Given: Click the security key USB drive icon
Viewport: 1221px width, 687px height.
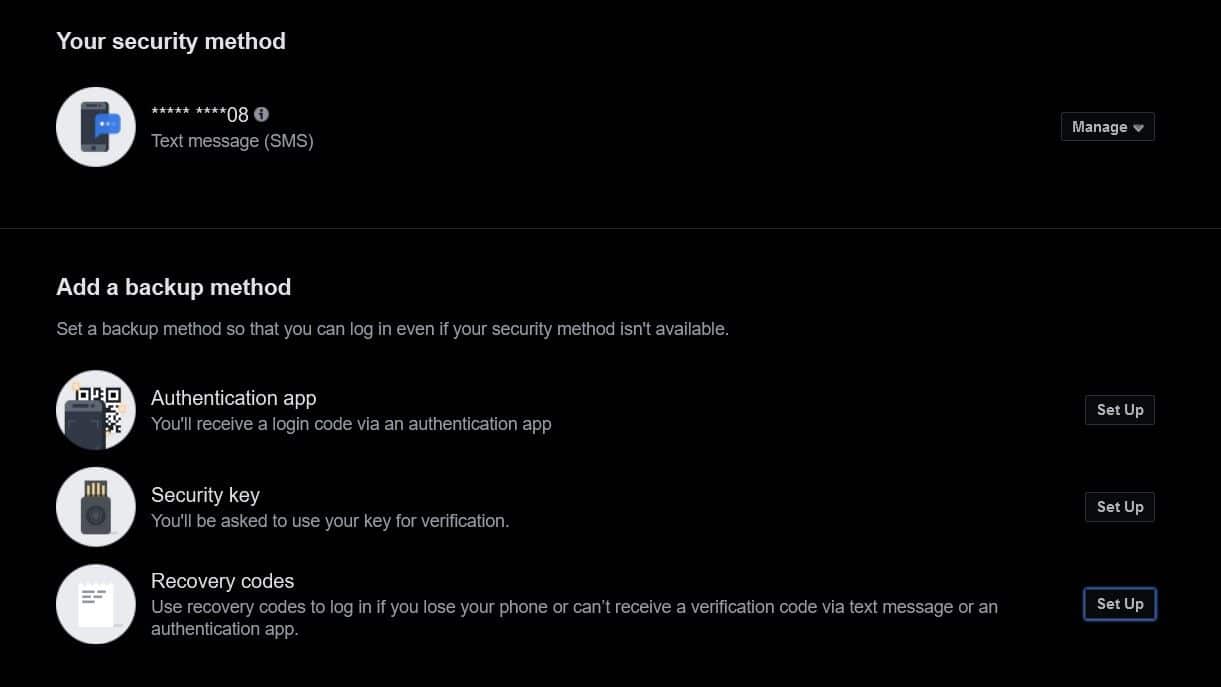Looking at the screenshot, I should point(95,506).
